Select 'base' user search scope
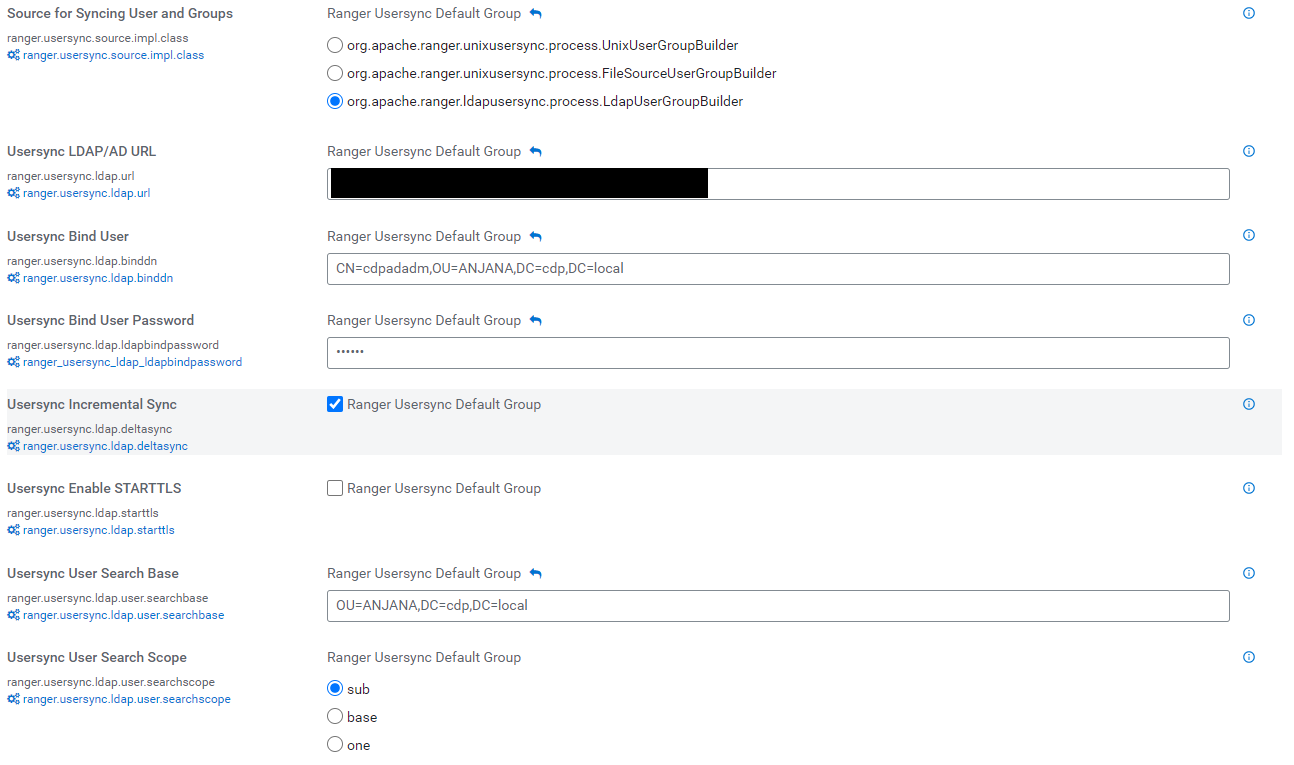Screen dimensions: 1294x765 (336, 717)
